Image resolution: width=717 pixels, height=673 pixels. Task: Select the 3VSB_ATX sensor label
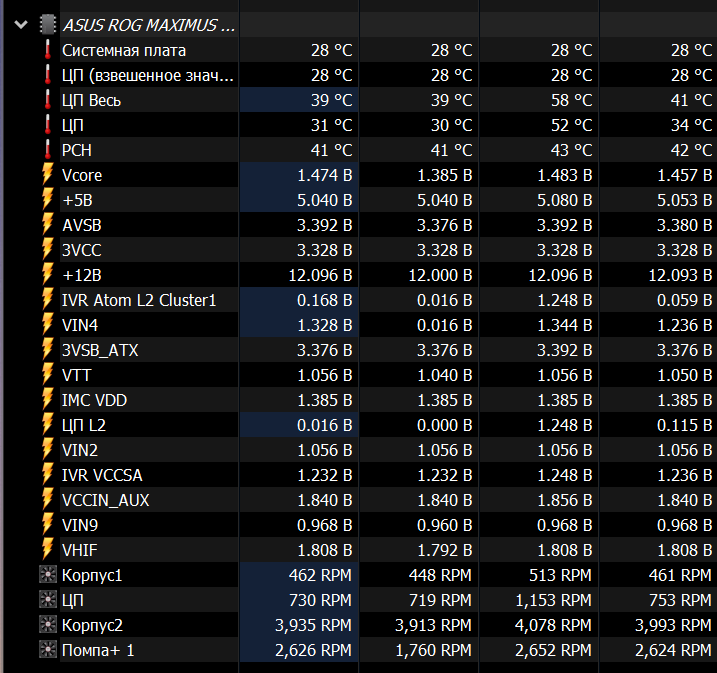point(100,350)
